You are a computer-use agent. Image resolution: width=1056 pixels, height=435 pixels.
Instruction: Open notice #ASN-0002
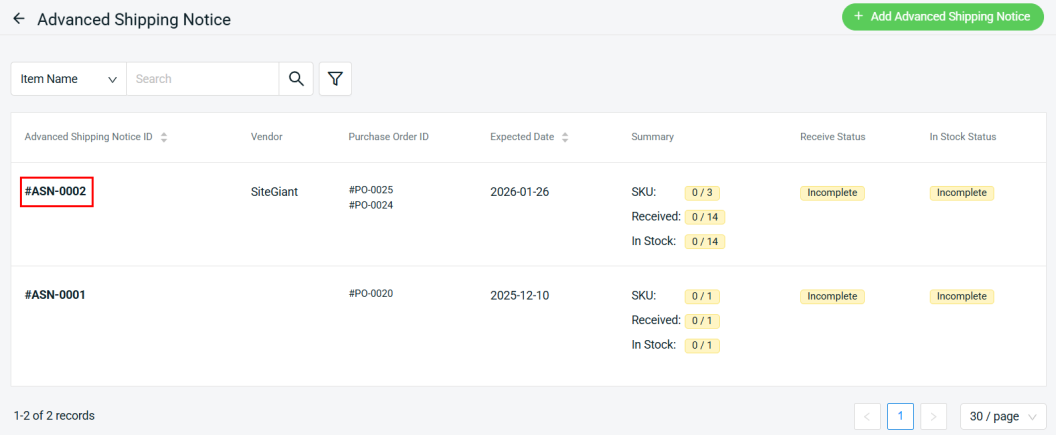(57, 191)
